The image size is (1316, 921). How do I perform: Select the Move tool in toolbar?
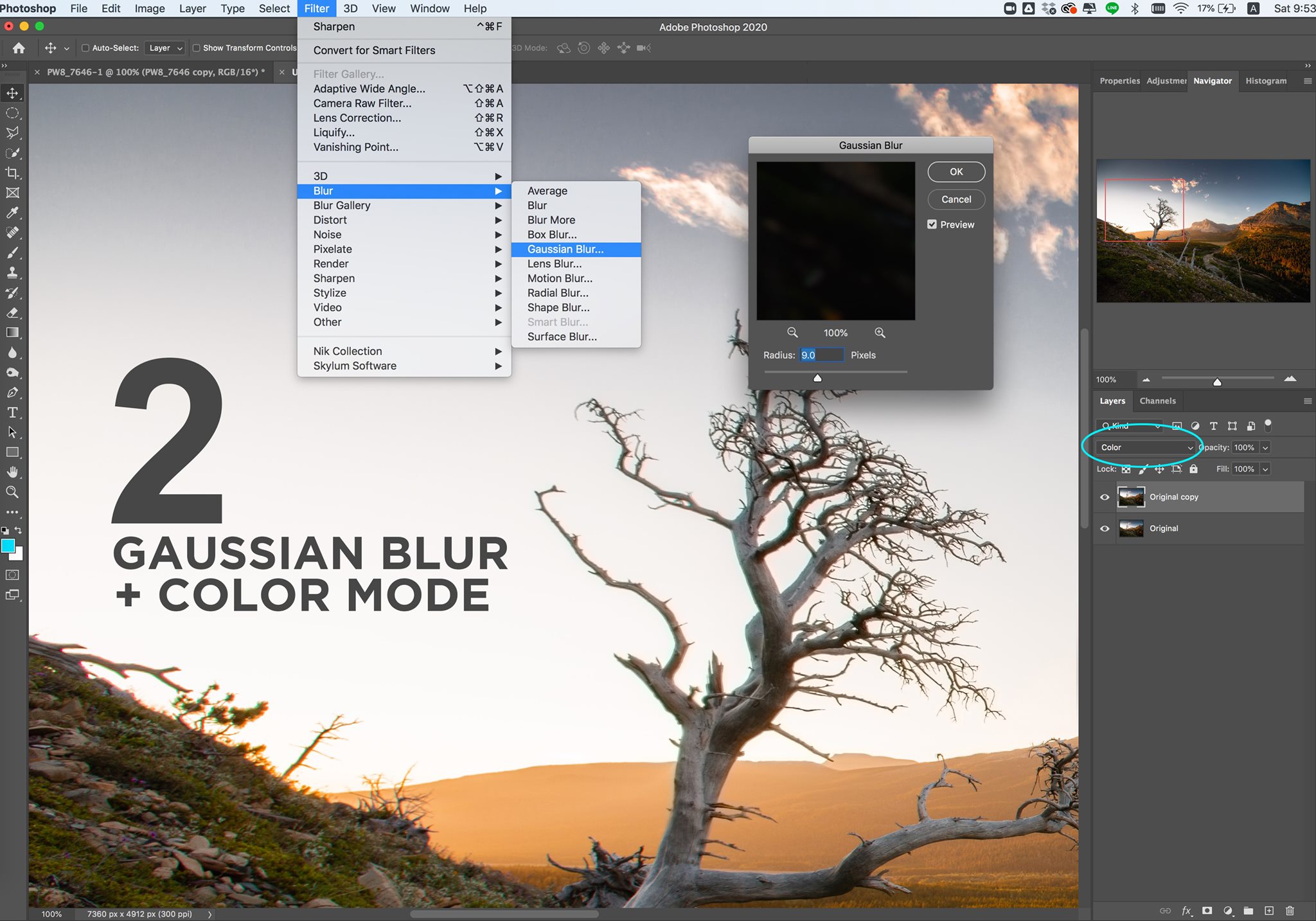[12, 93]
